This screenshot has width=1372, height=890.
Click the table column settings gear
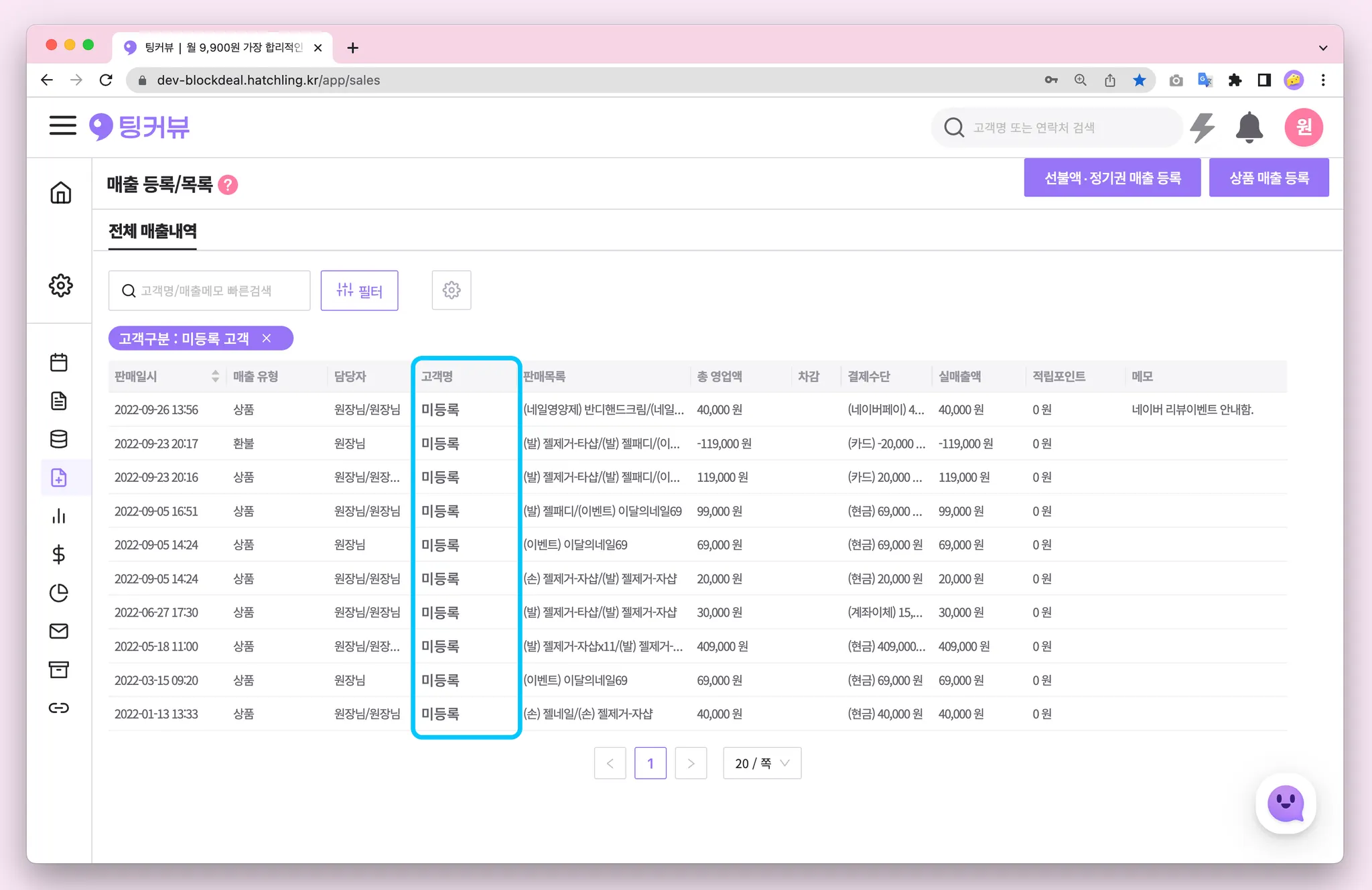[x=452, y=290]
